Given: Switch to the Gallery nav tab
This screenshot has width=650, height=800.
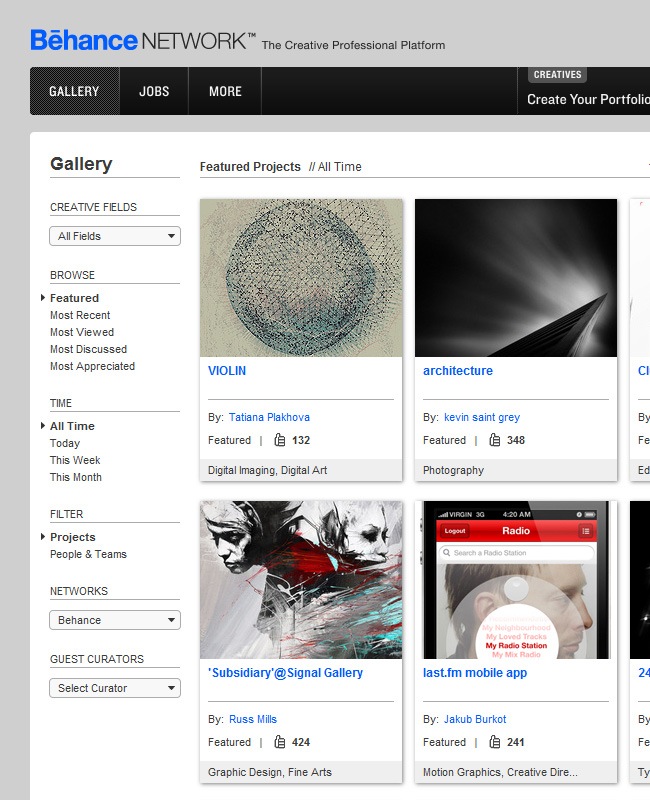Looking at the screenshot, I should click(x=74, y=91).
